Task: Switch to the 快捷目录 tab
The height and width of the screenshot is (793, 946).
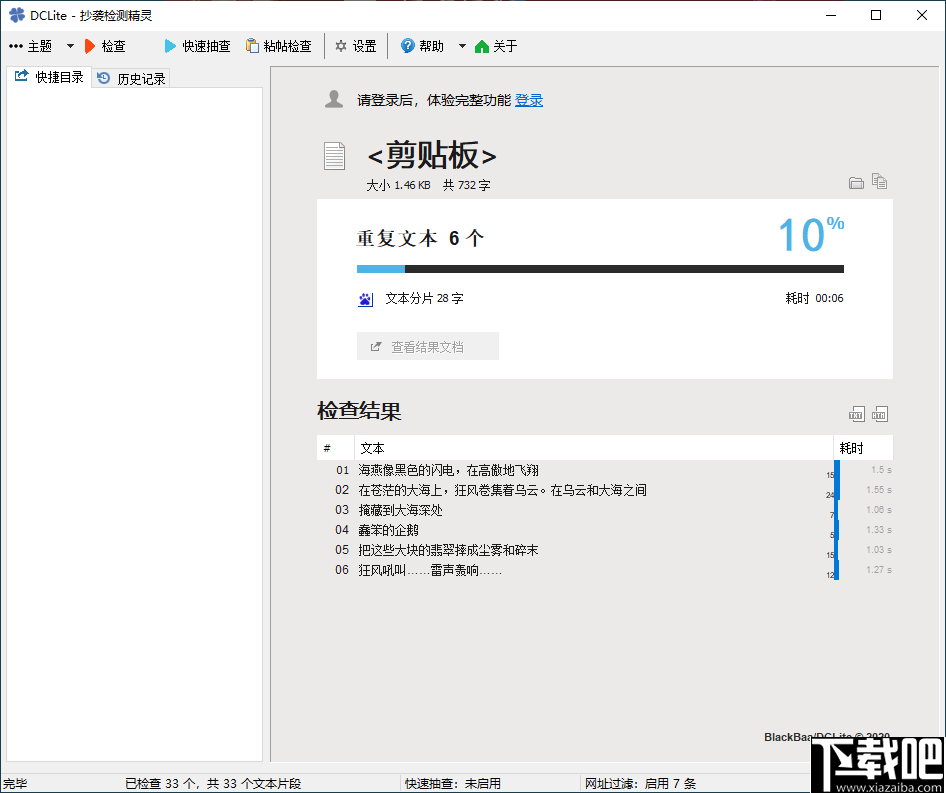Action: click(x=49, y=77)
